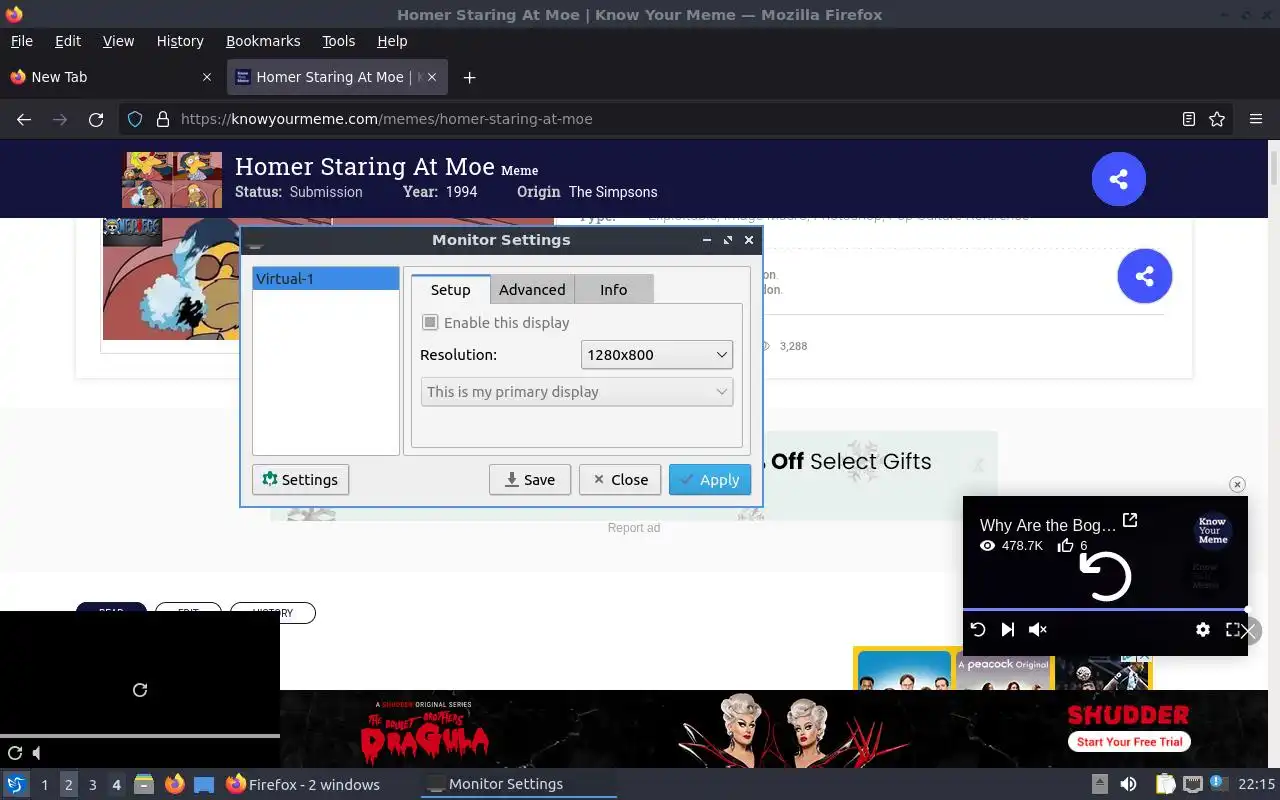Click the reload icon in the black ad panel
Viewport: 1280px width, 800px height.
pos(140,690)
